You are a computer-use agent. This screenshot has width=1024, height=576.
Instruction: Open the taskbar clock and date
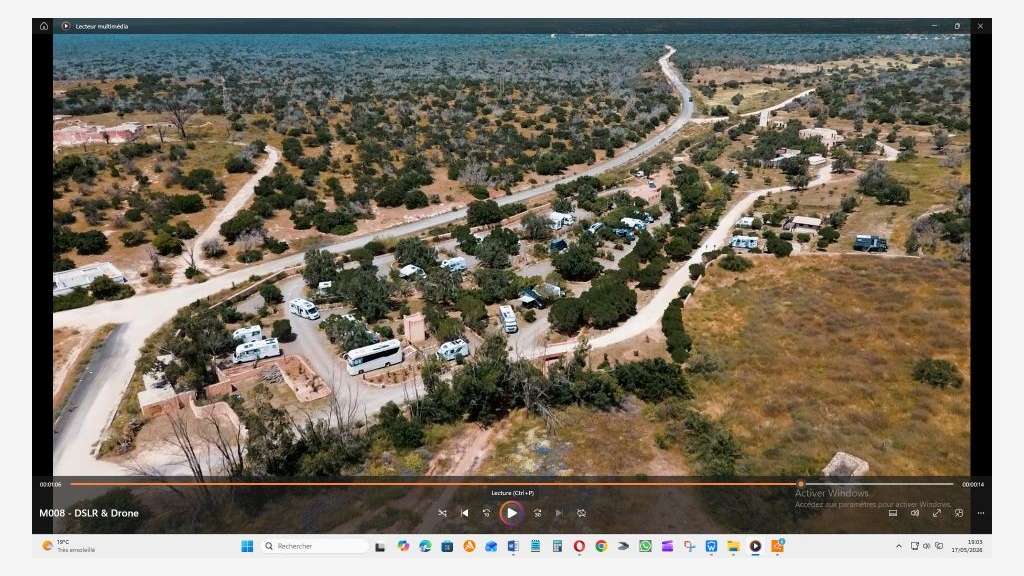point(967,546)
